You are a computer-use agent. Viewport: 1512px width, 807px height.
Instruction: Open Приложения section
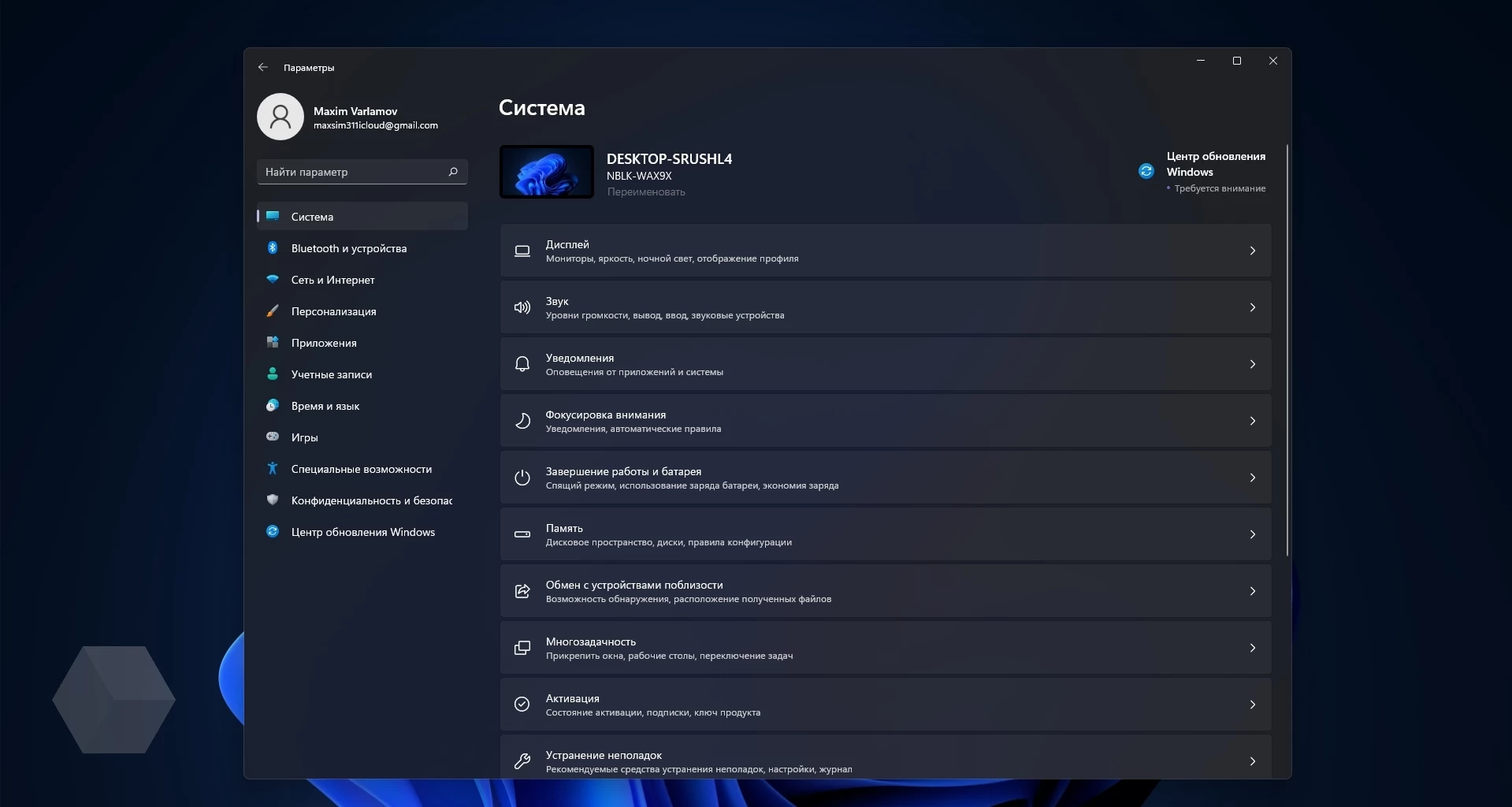pos(362,342)
